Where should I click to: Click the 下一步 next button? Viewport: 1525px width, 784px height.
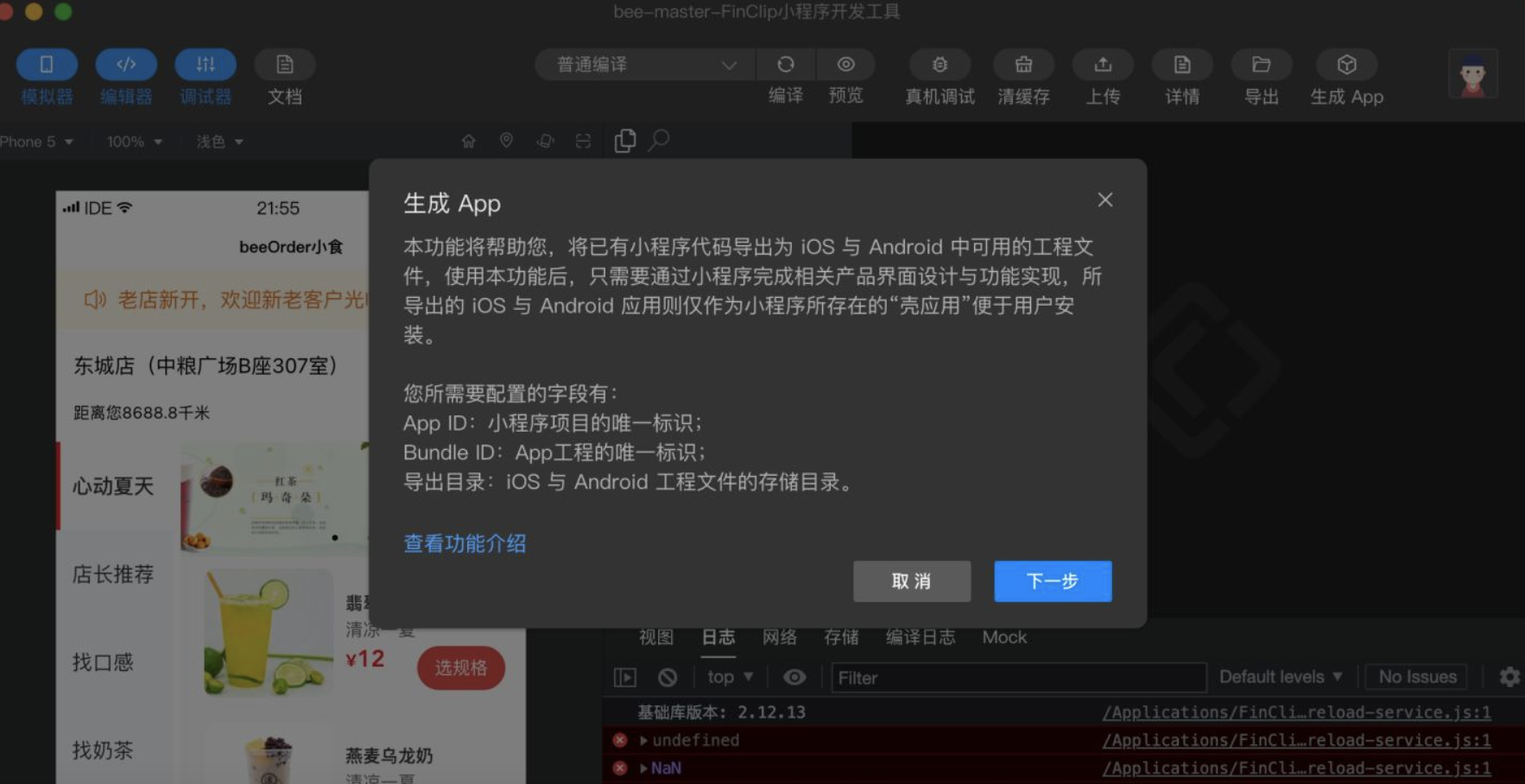(1053, 581)
